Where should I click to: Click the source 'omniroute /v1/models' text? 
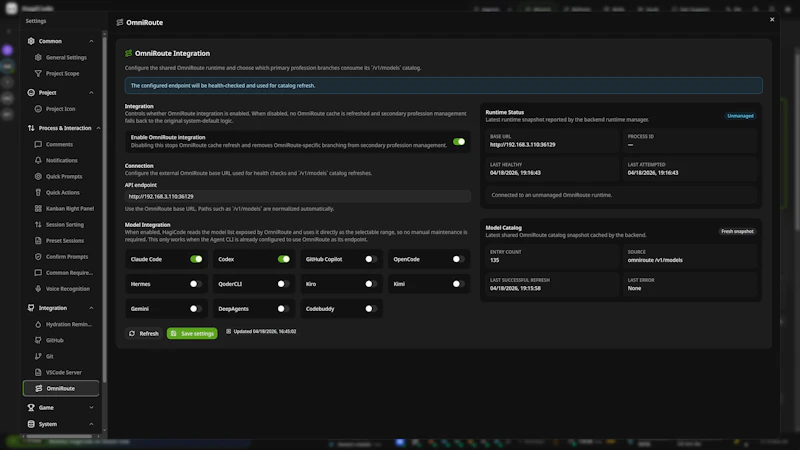[655, 260]
